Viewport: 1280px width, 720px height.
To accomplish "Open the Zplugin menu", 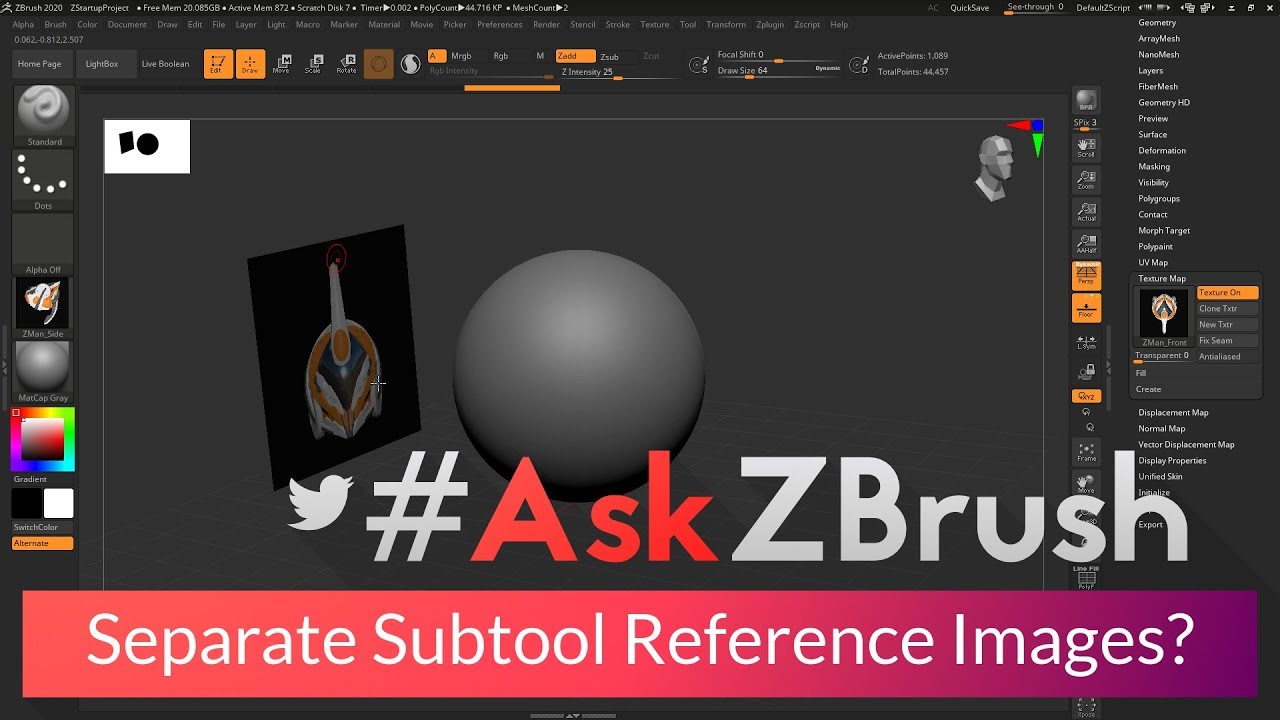I will pos(770,24).
